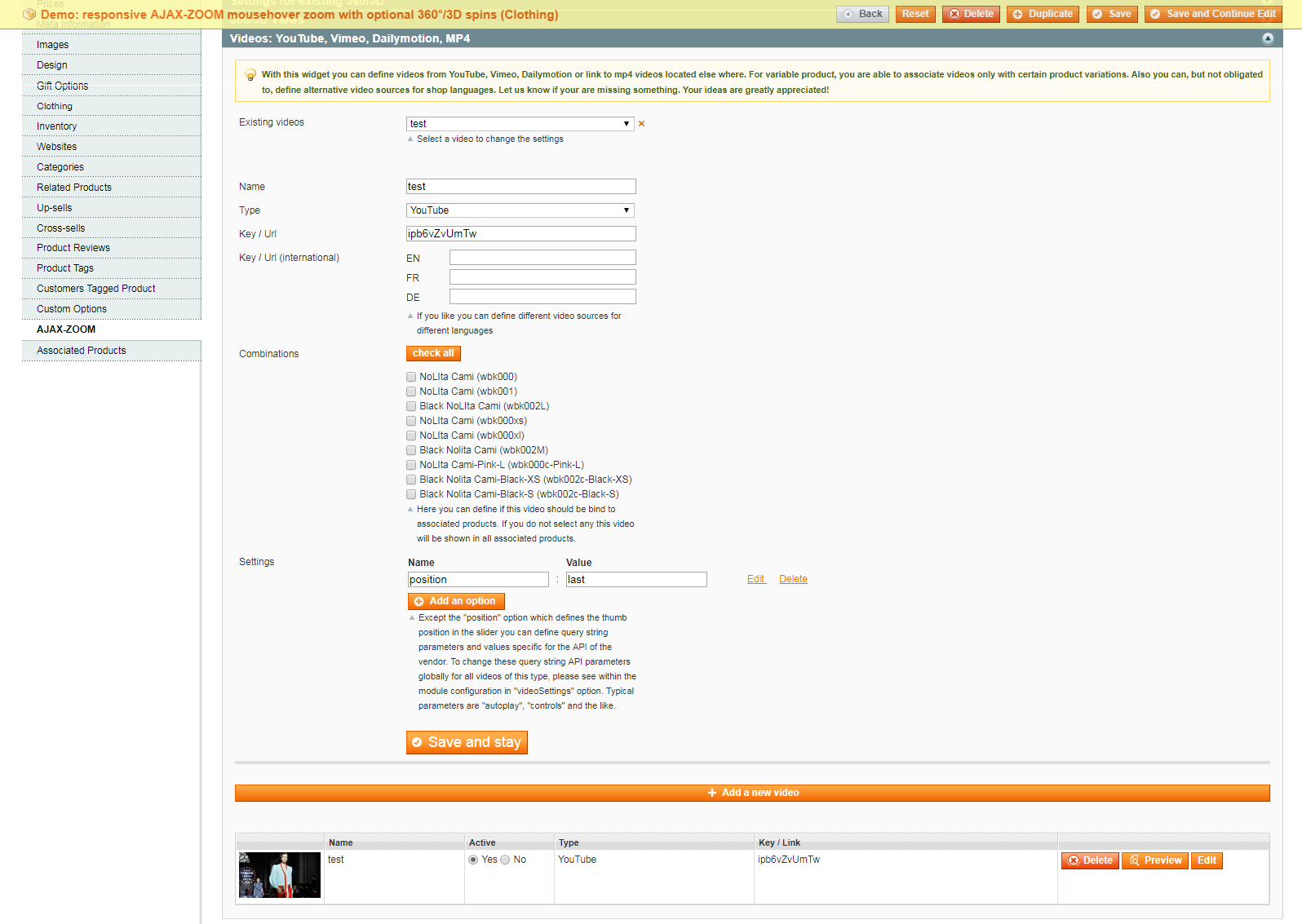
Task: Open the Categories tab
Action: [111, 167]
